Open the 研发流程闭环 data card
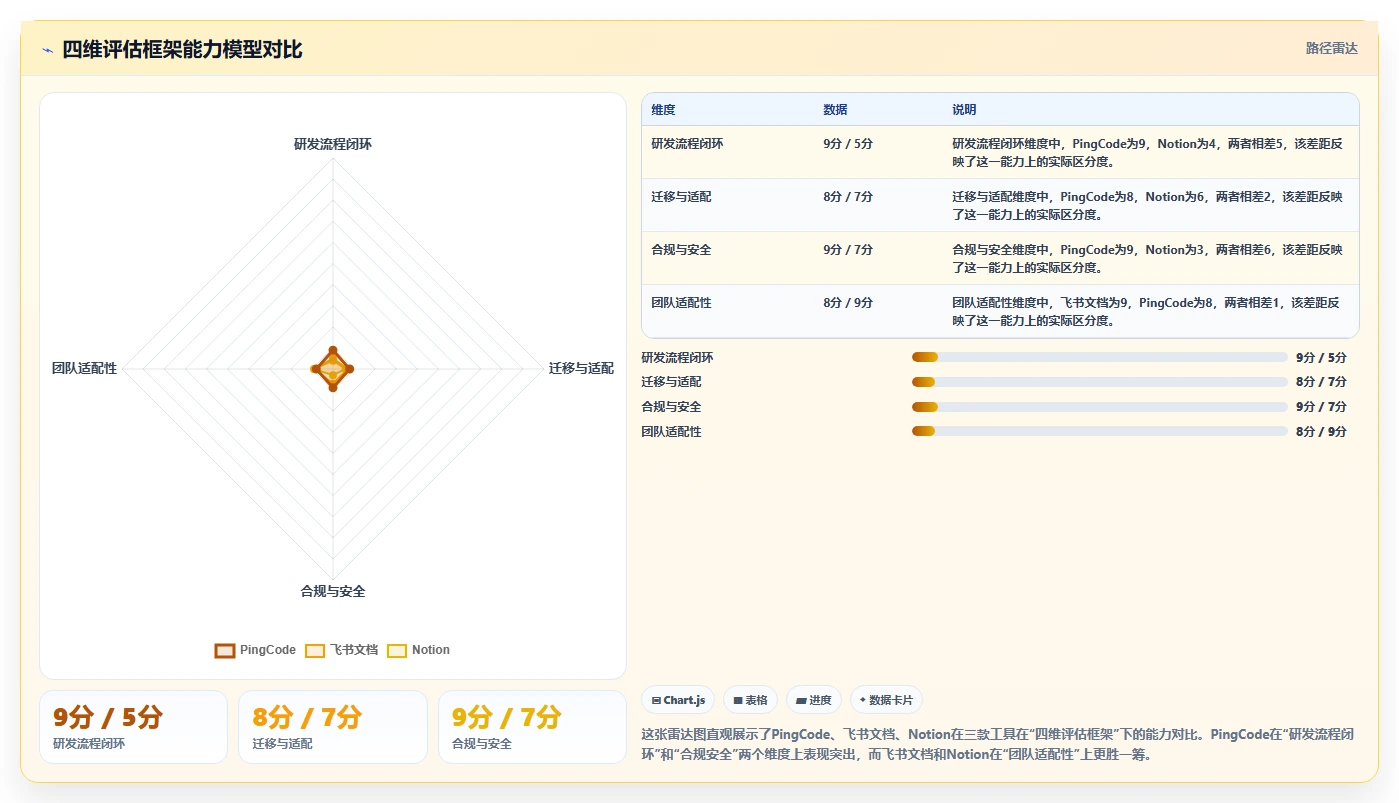 [x=133, y=727]
